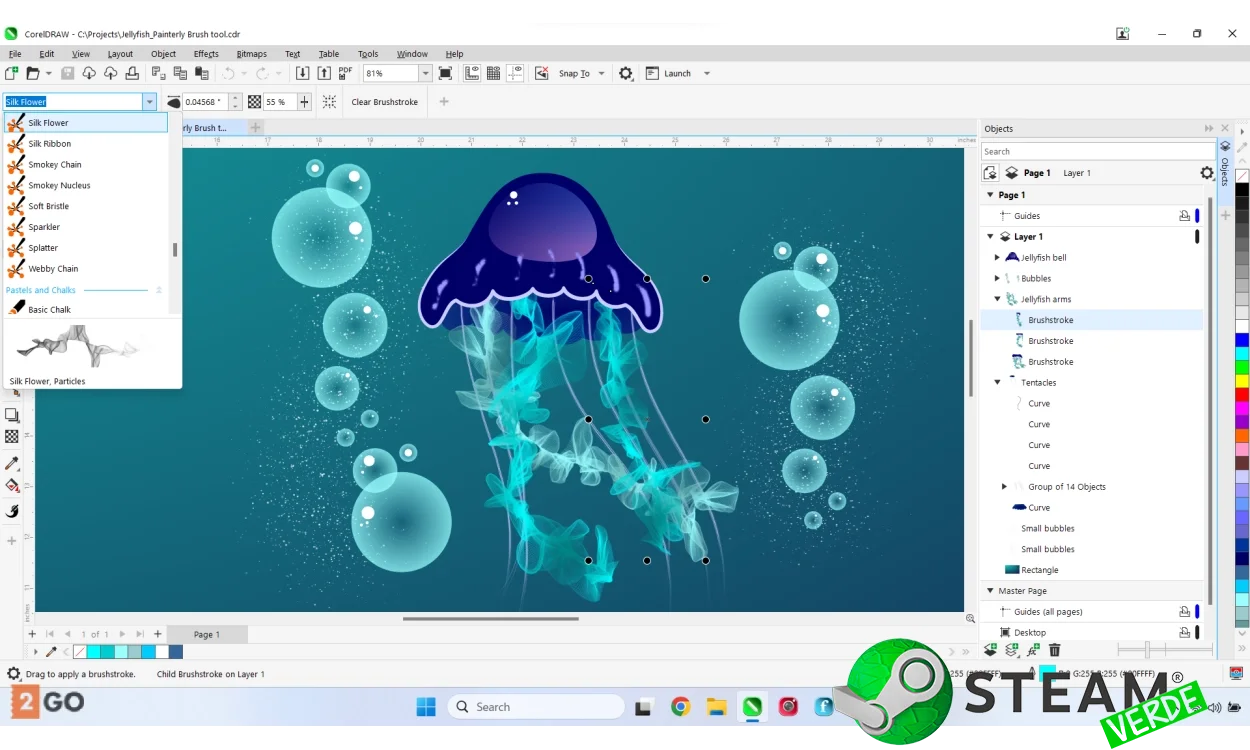Select the Color Eyedropper tool
Screen dimensions: 1250x750
tap(12, 464)
